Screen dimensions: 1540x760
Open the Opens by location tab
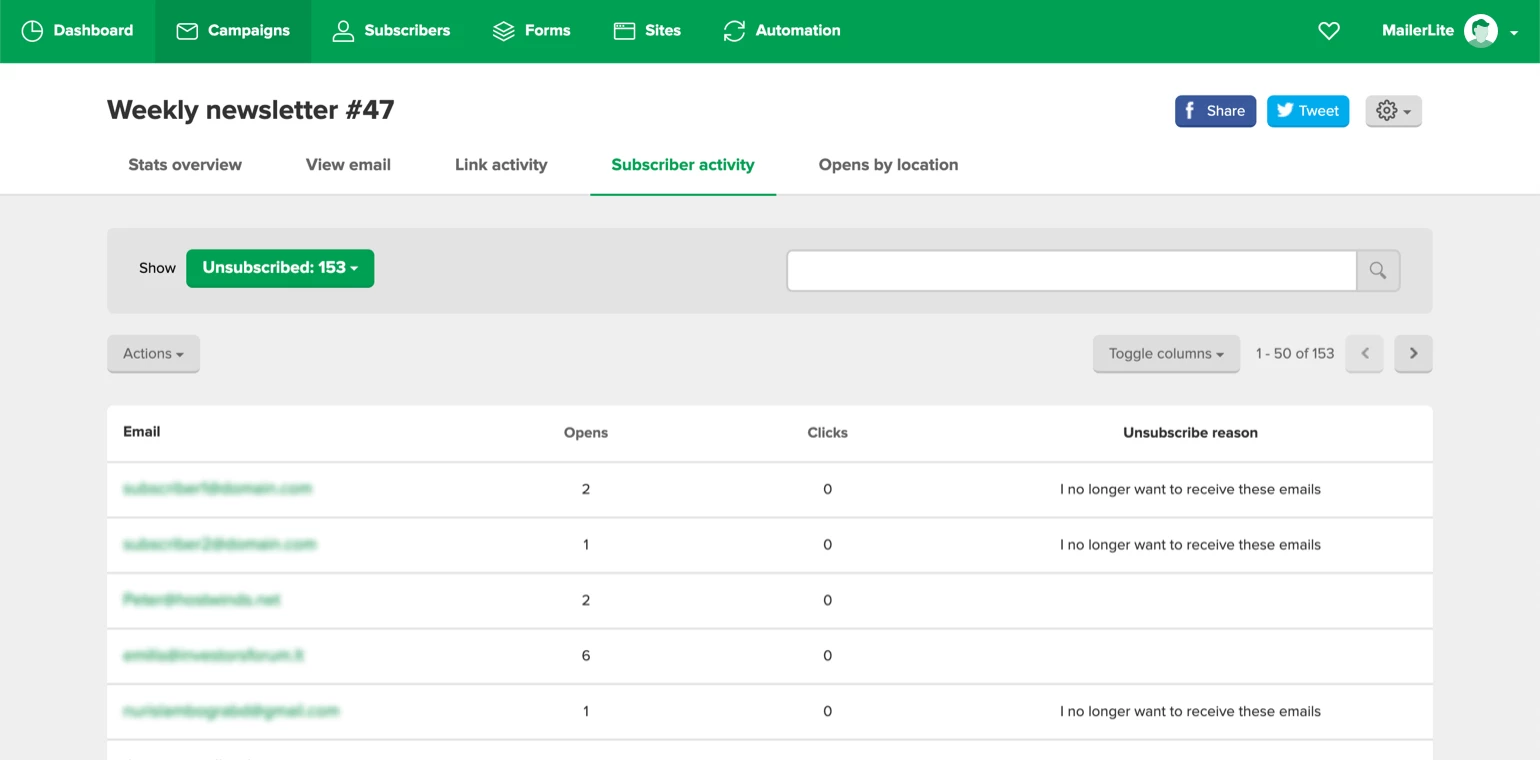tap(888, 165)
